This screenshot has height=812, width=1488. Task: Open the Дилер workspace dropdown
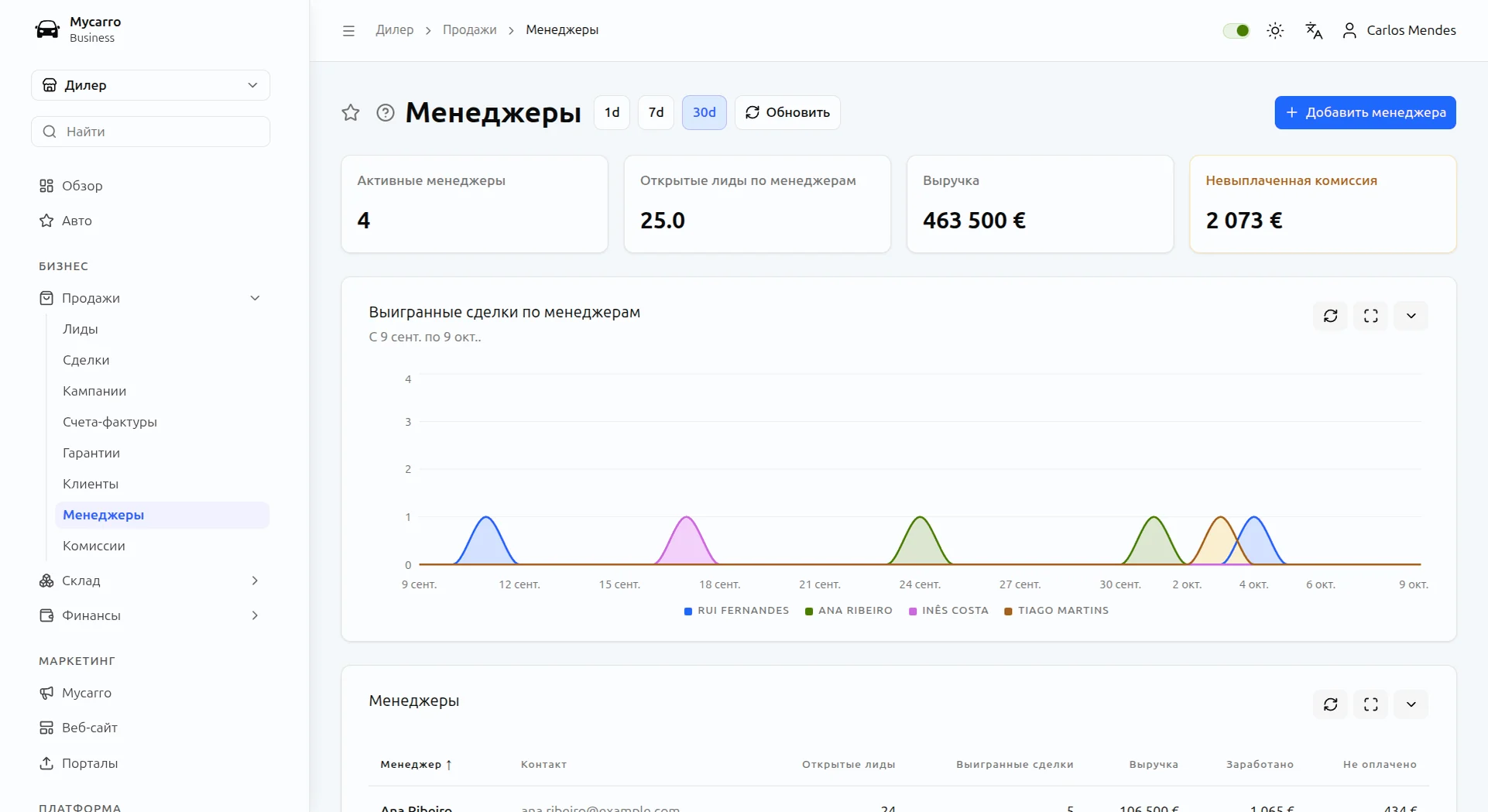pos(150,85)
